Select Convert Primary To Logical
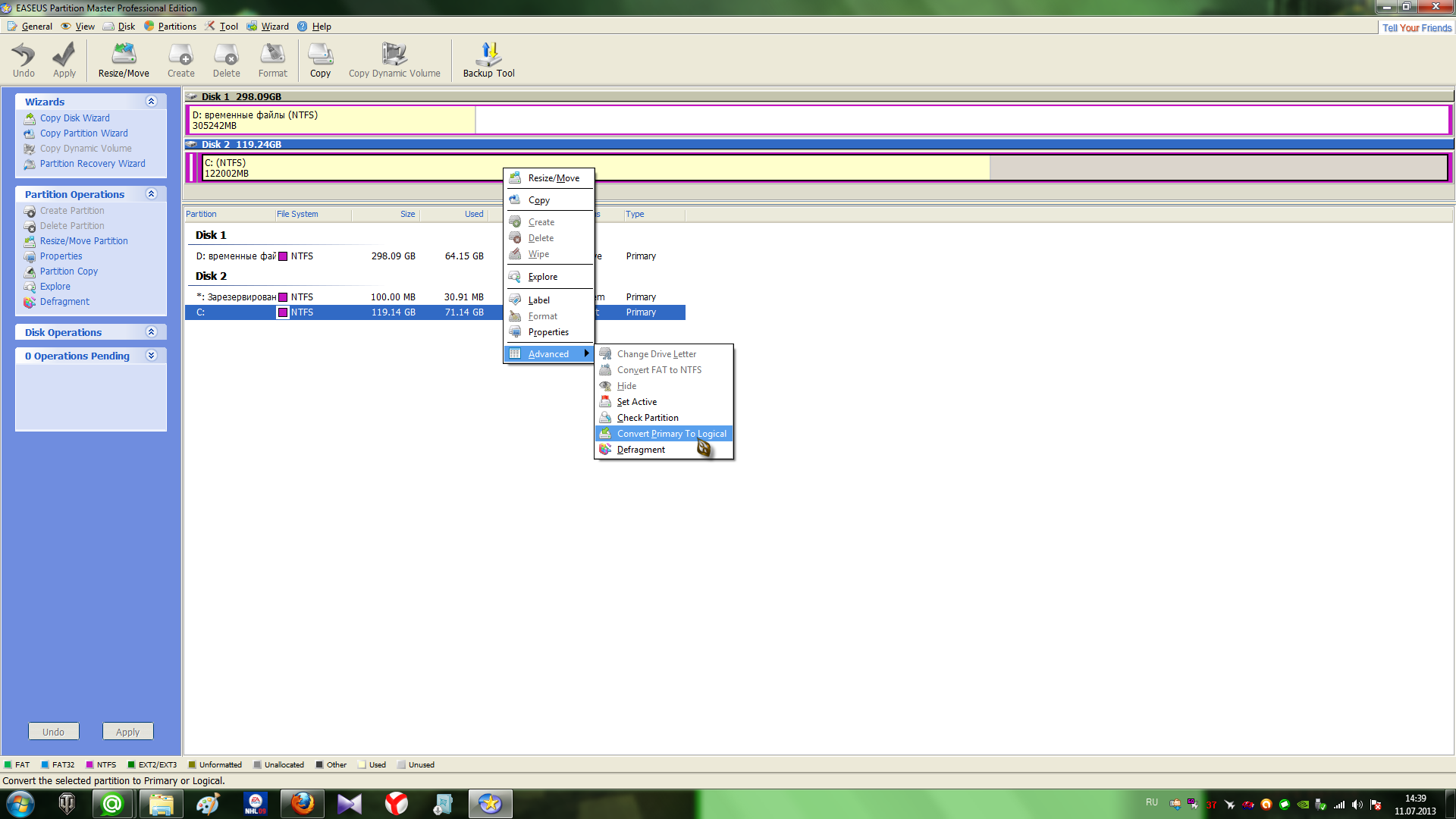The image size is (1456, 819). (x=664, y=434)
